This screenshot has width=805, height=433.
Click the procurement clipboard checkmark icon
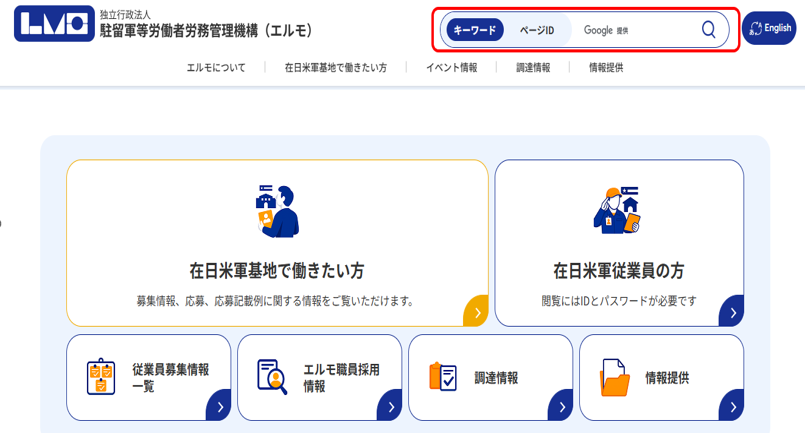click(442, 377)
